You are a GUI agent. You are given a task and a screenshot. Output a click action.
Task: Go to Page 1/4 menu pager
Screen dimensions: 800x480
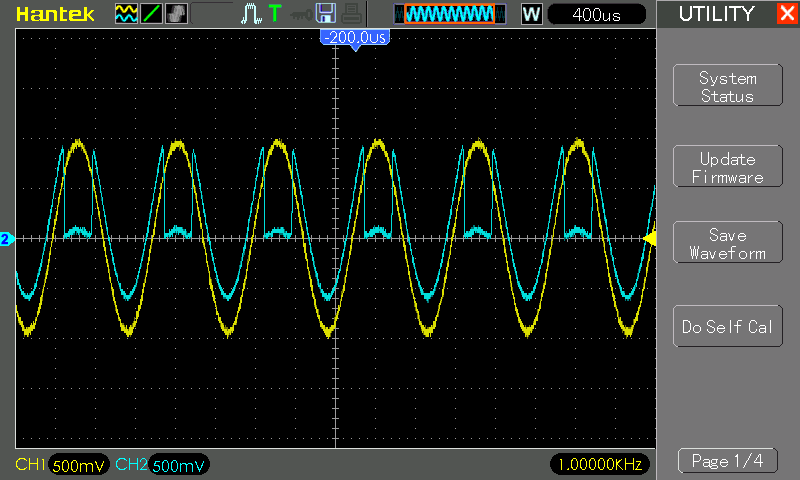[728, 461]
